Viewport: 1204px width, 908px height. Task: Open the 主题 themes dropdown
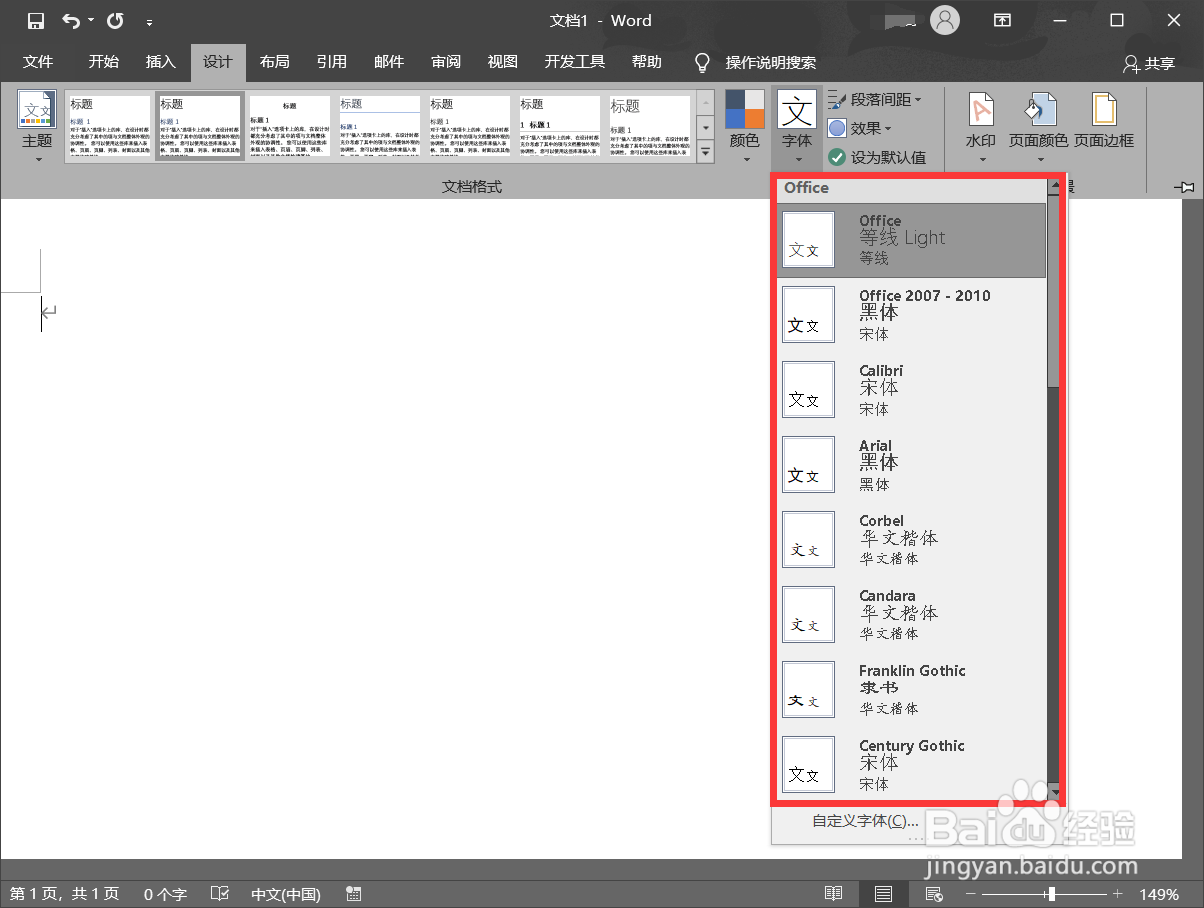[37, 128]
